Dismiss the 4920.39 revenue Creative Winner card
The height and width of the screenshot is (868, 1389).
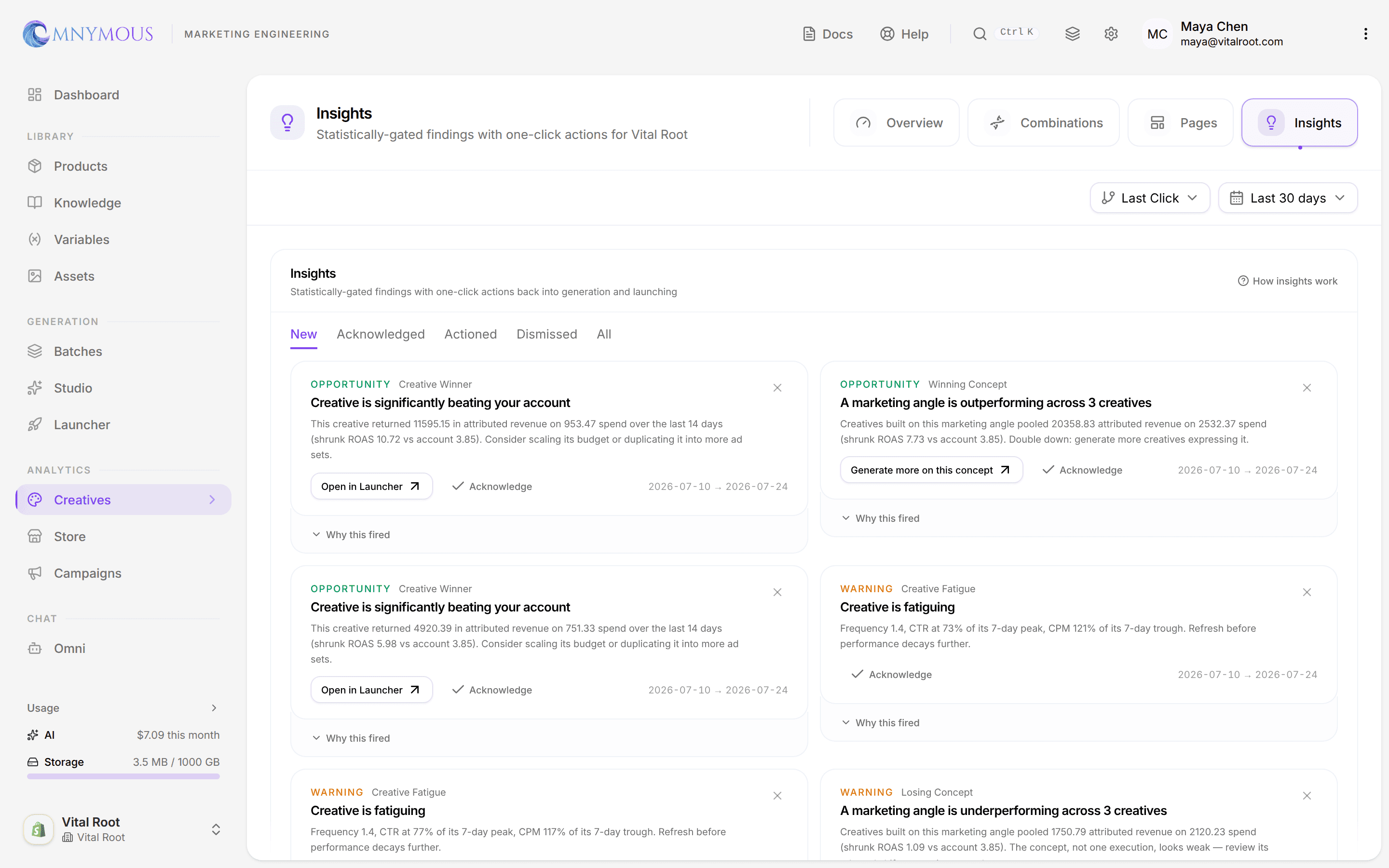(x=777, y=593)
